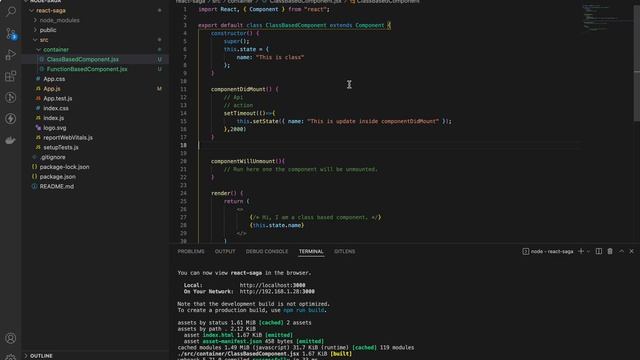Click the editor minimap
The height and width of the screenshot is (360, 640).
607,18
